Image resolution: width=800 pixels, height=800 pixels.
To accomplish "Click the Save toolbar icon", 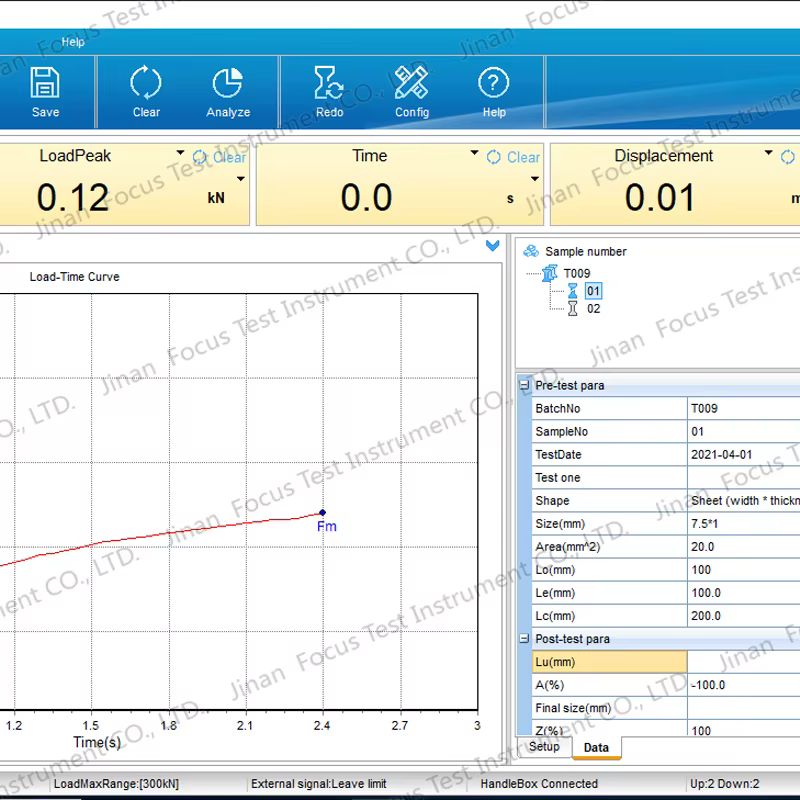I will (x=45, y=82).
